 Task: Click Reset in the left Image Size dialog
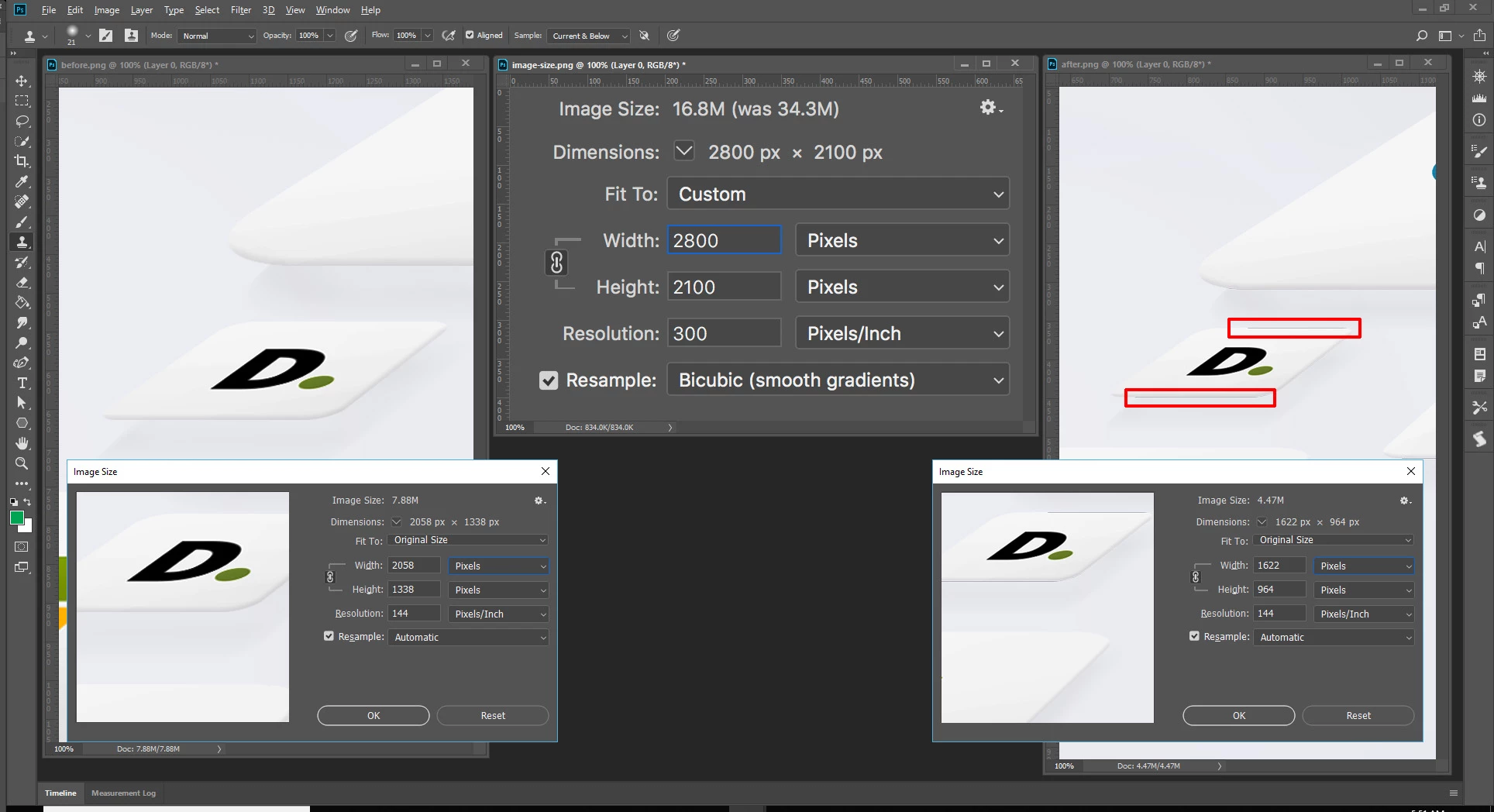[x=493, y=715]
